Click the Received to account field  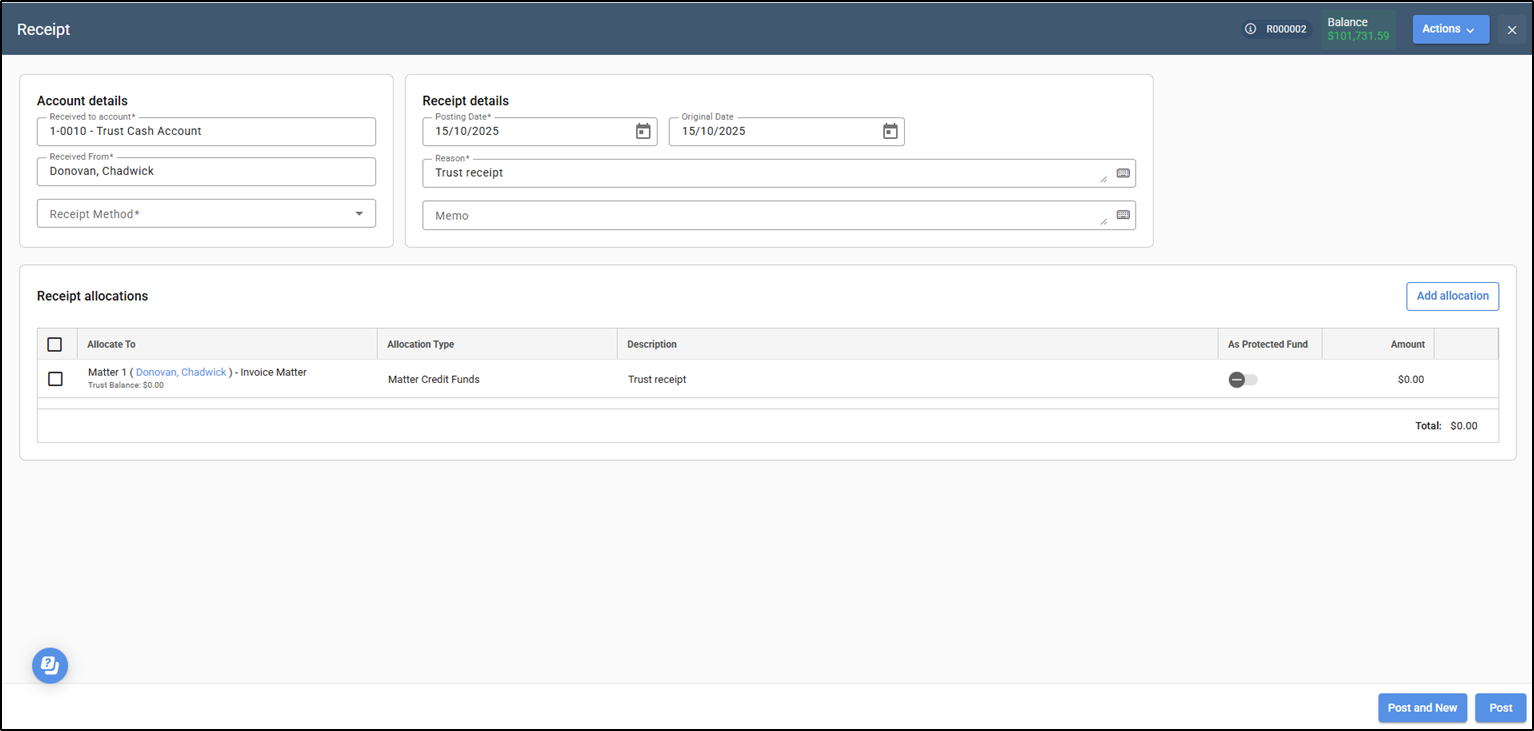point(206,131)
